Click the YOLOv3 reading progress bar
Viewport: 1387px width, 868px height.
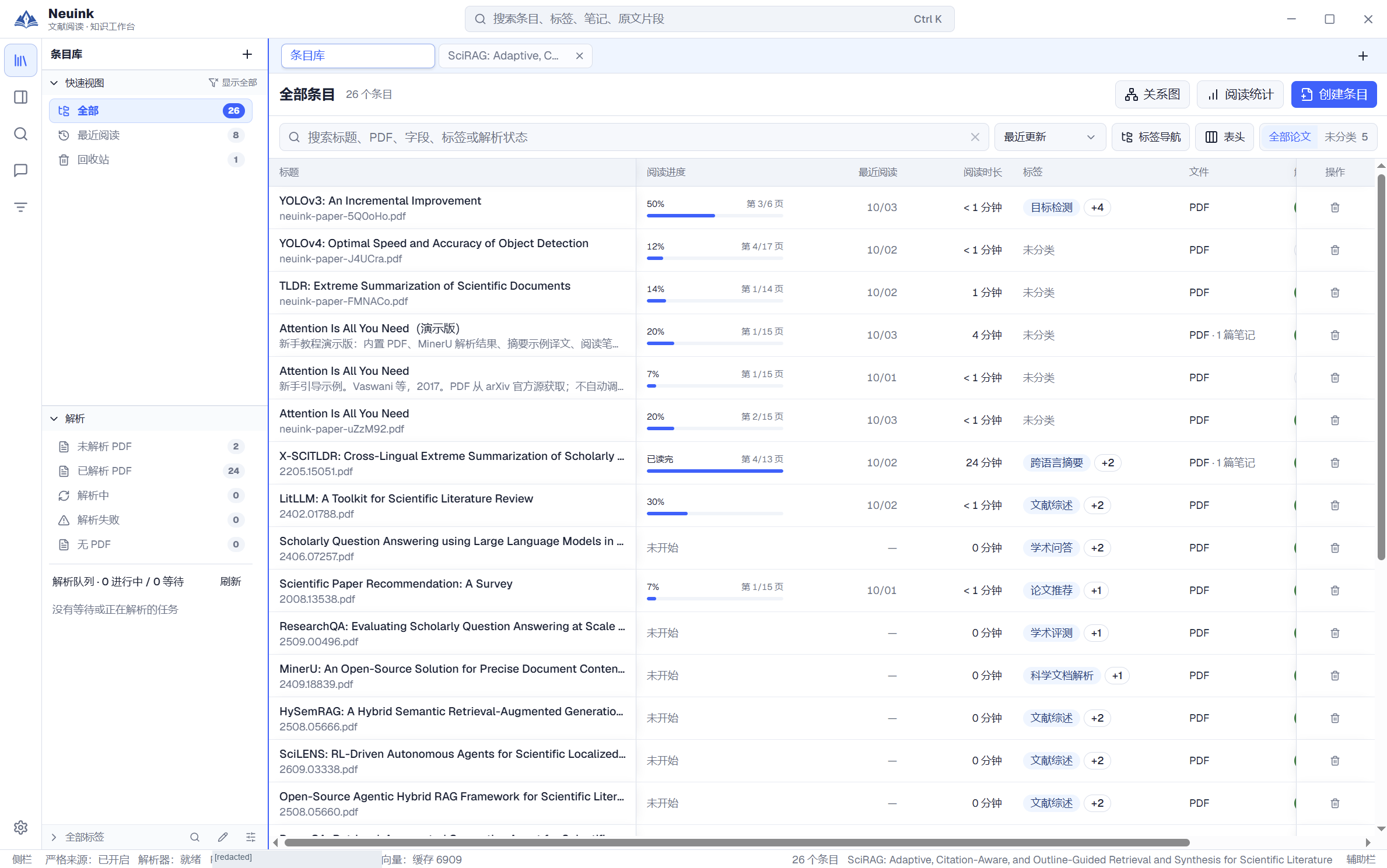pyautogui.click(x=714, y=216)
